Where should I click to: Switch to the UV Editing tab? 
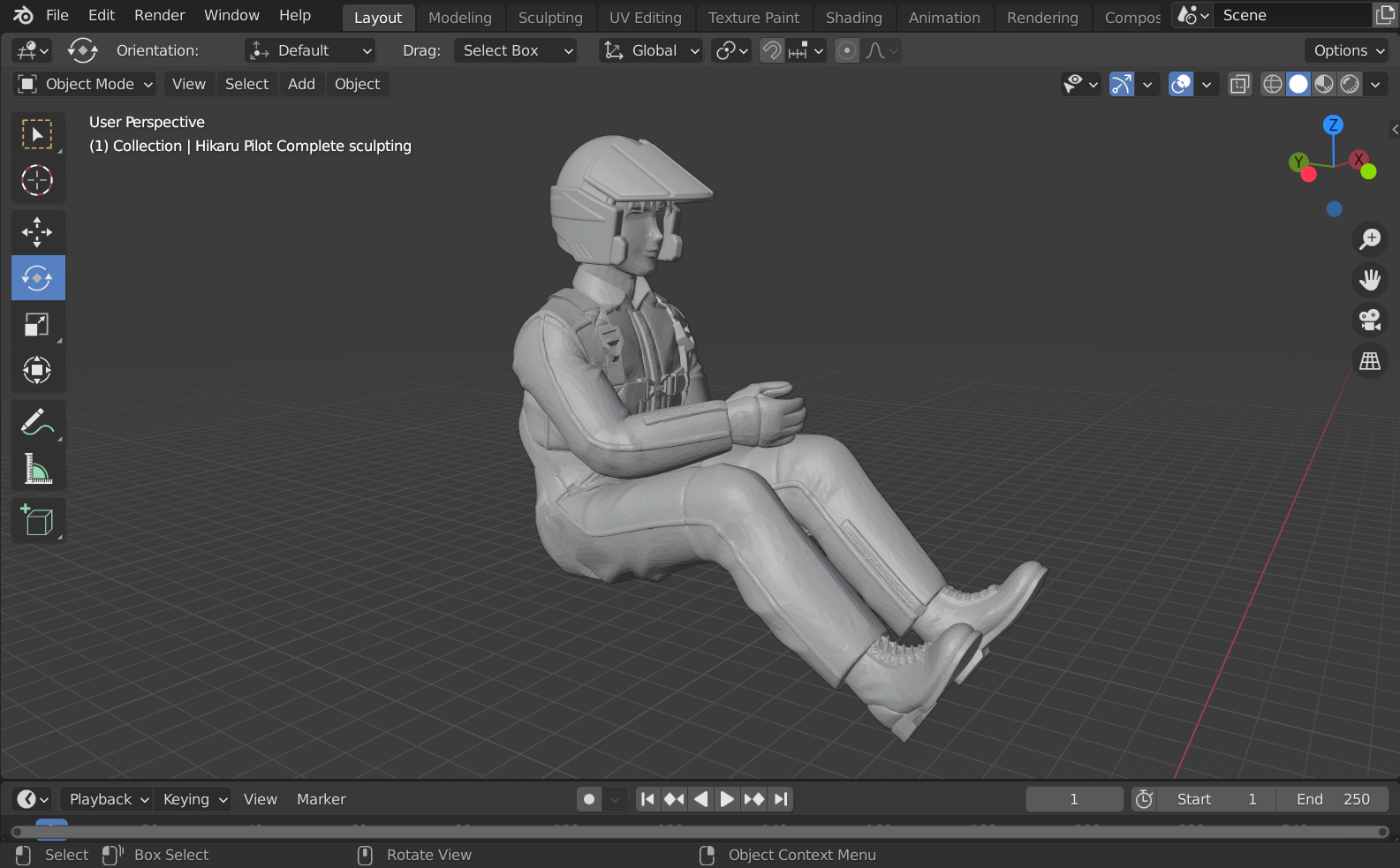click(646, 18)
